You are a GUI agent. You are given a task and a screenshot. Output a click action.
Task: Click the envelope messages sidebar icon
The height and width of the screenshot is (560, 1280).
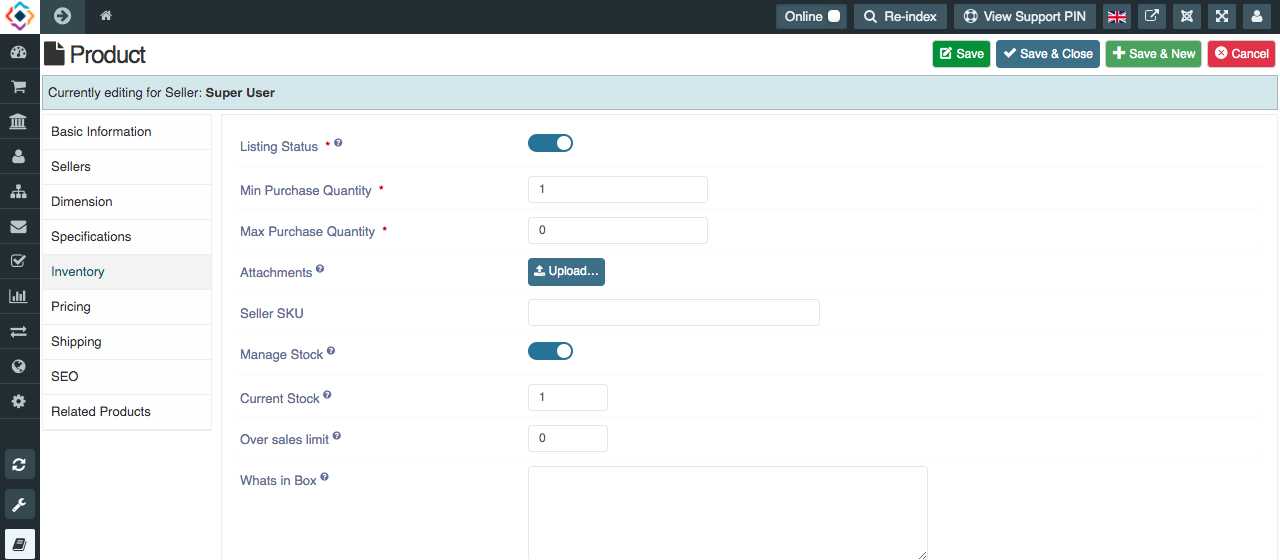tap(18, 226)
